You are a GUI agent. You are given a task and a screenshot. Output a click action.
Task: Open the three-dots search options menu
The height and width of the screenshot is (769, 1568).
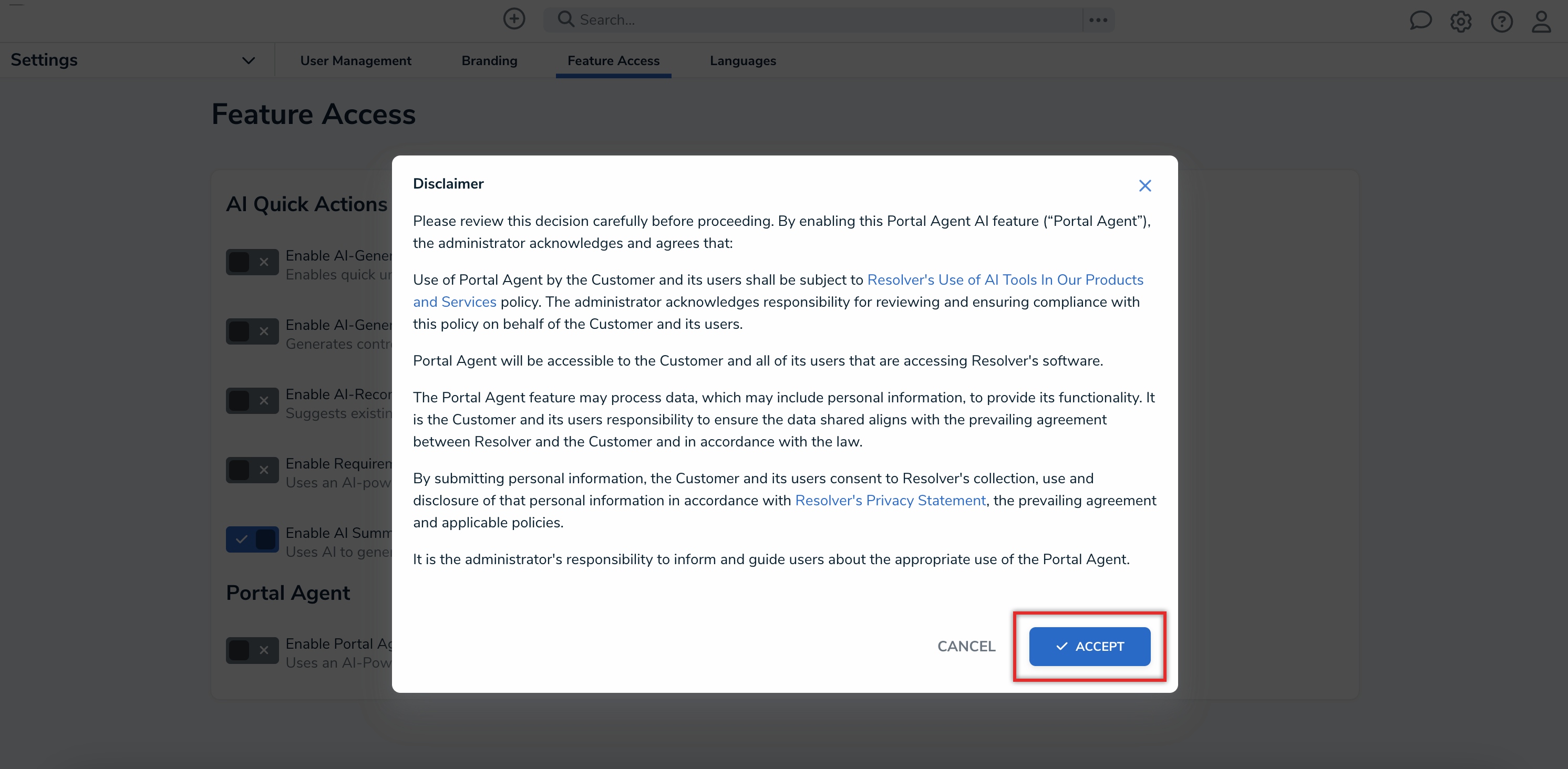click(x=1098, y=20)
